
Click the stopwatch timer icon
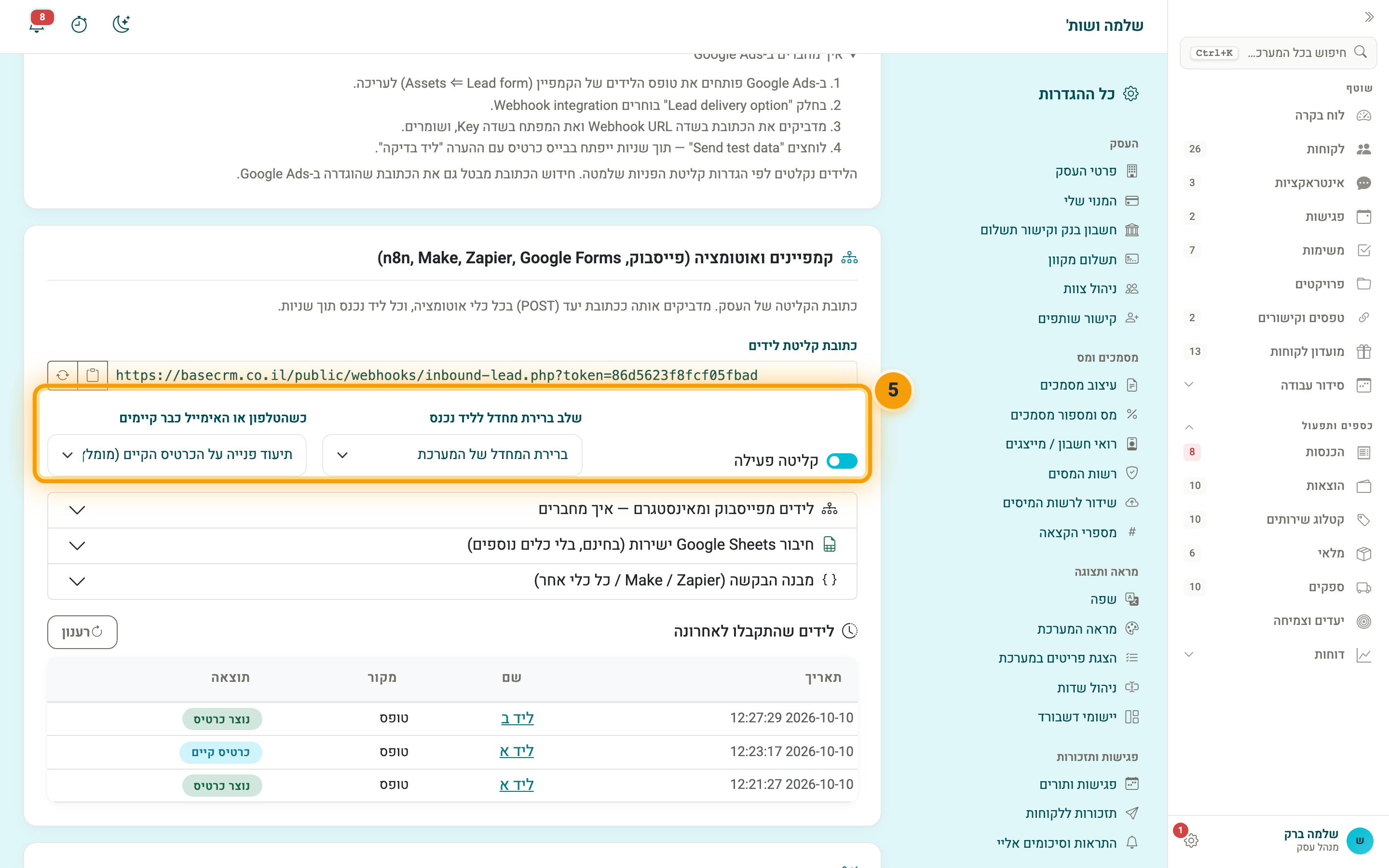tap(79, 25)
